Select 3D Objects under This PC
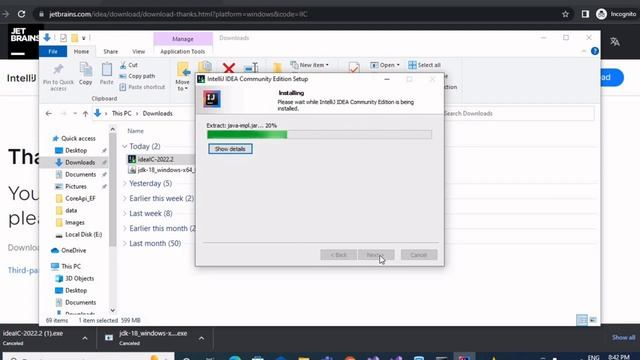The width and height of the screenshot is (640, 360). tap(75, 278)
